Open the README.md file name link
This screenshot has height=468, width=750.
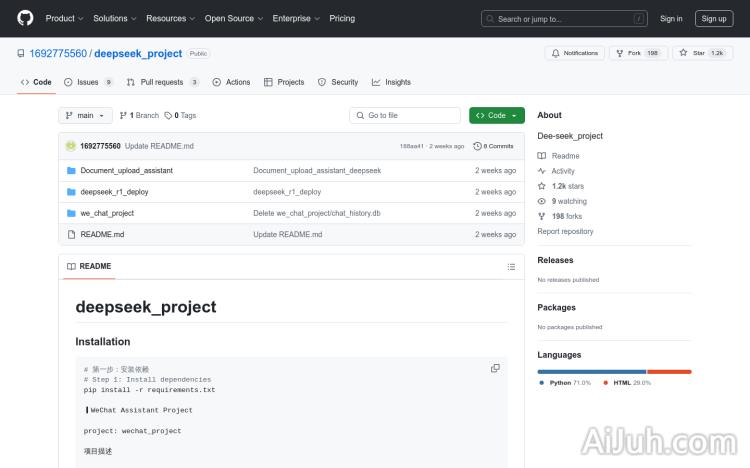[102, 234]
